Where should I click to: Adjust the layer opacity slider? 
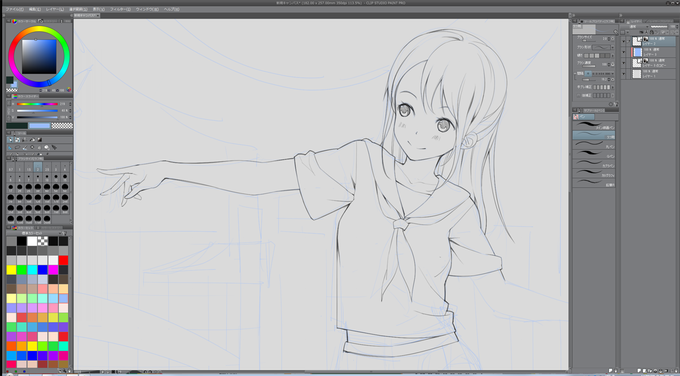click(x=659, y=26)
